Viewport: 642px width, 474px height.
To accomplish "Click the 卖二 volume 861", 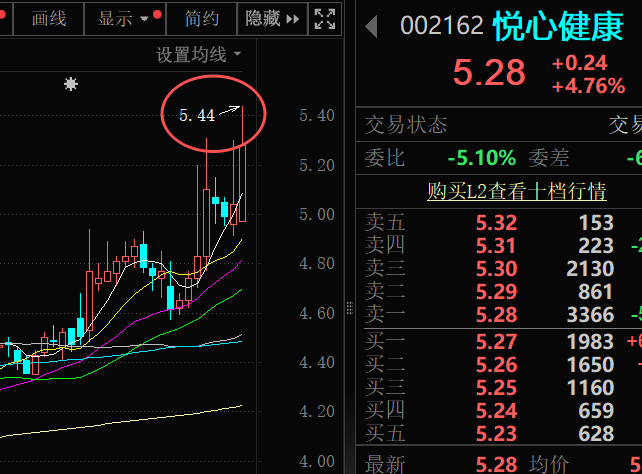I will [x=596, y=292].
